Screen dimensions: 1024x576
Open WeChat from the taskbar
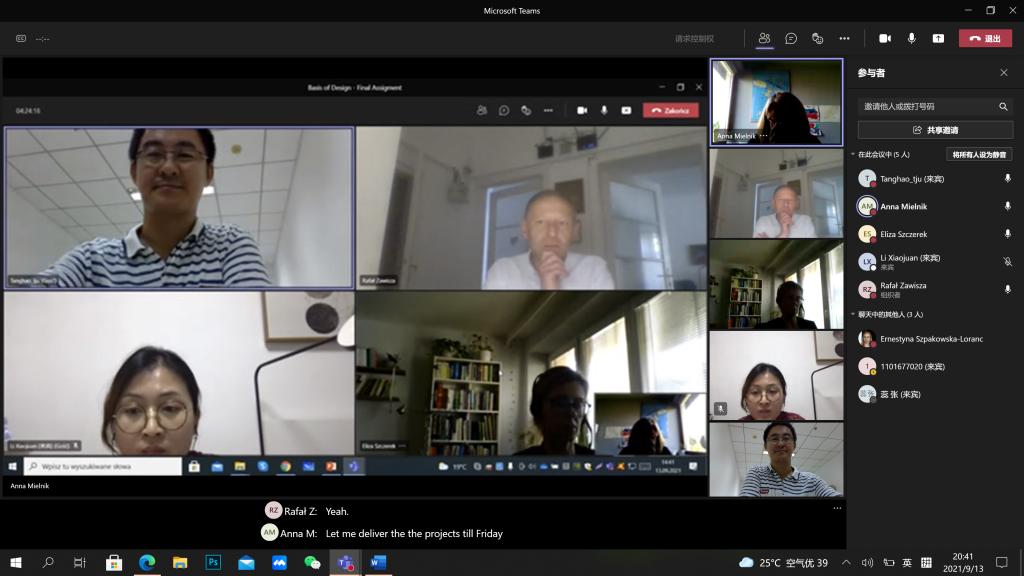pos(312,563)
